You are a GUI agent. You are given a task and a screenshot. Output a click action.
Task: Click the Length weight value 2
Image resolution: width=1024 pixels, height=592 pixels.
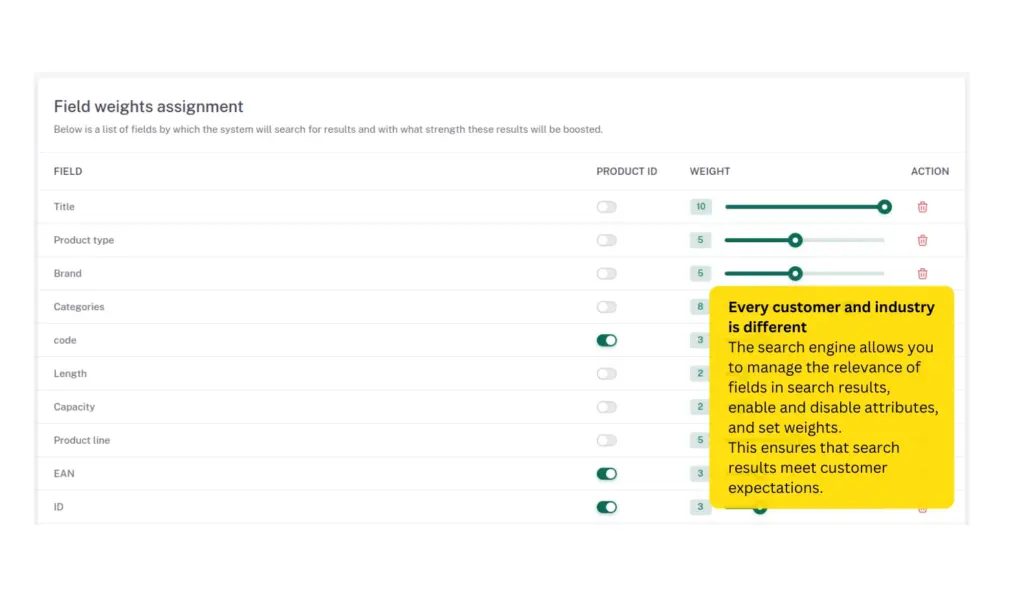pos(699,374)
